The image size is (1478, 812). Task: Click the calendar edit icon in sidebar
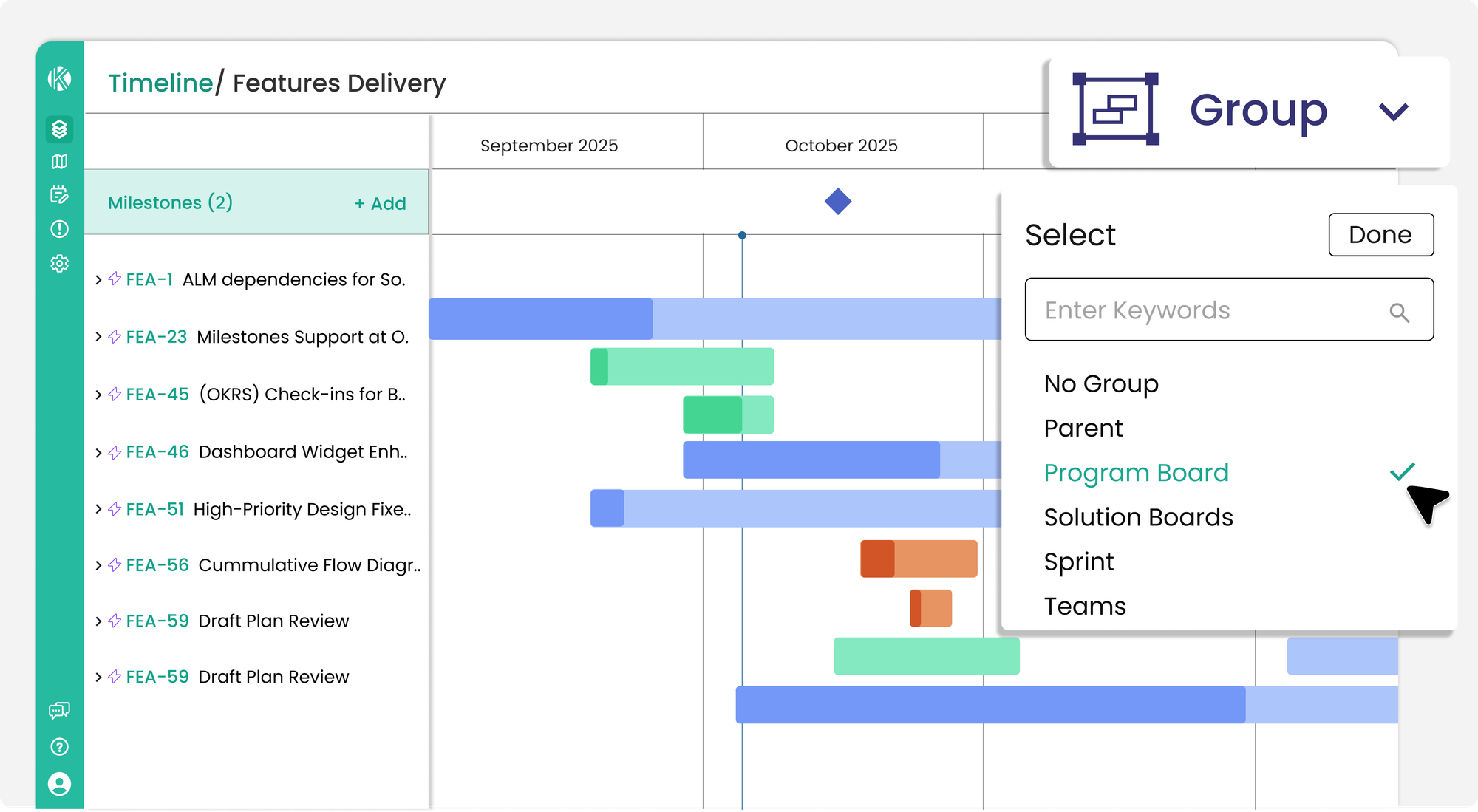(59, 195)
